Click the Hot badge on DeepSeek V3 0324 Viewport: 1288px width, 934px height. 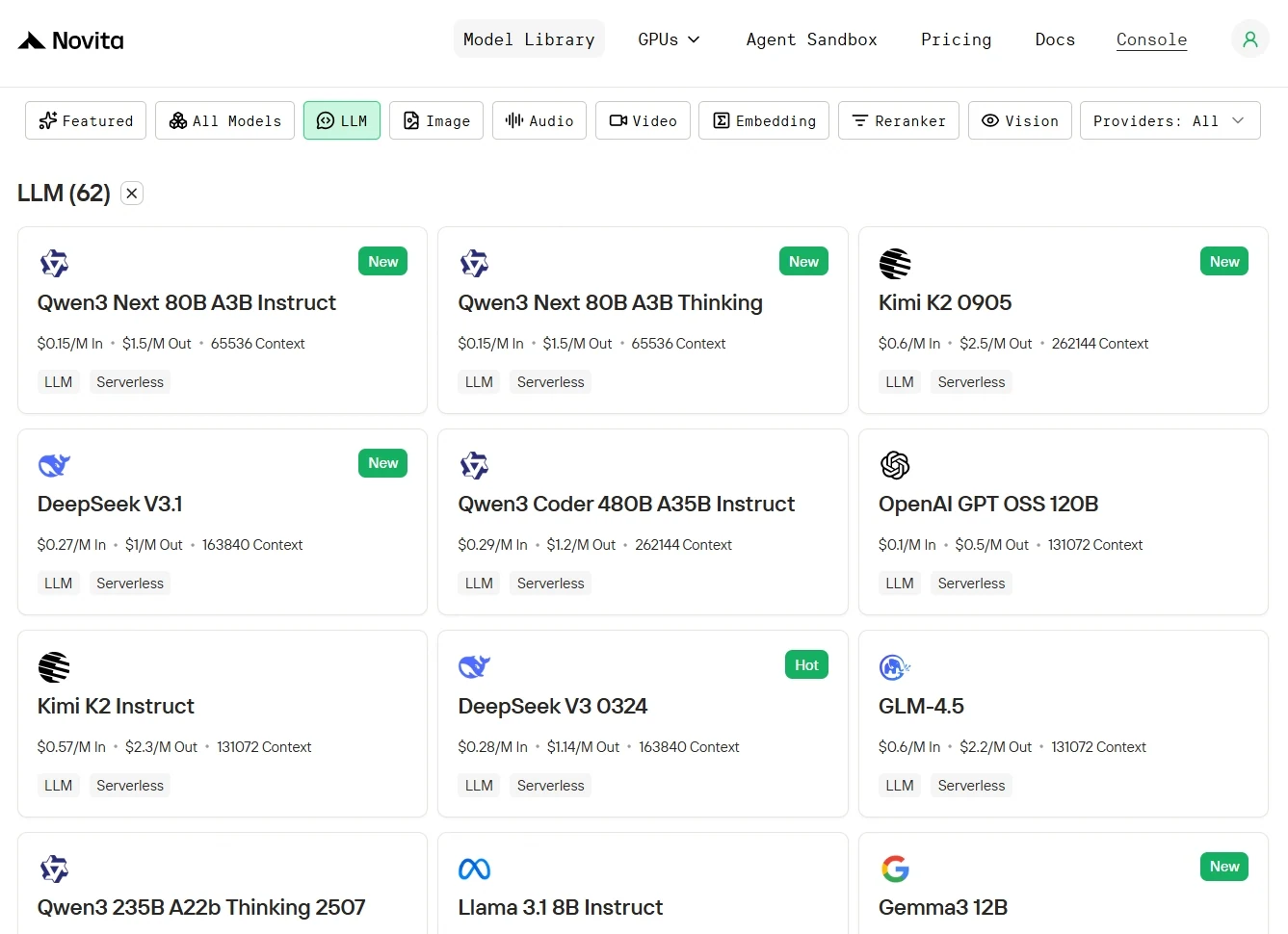coord(806,665)
